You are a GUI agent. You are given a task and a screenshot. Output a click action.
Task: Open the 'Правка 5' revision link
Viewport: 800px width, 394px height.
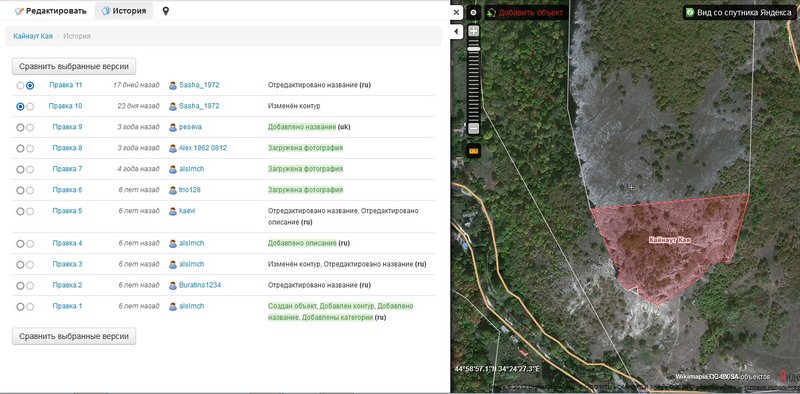tap(67, 211)
